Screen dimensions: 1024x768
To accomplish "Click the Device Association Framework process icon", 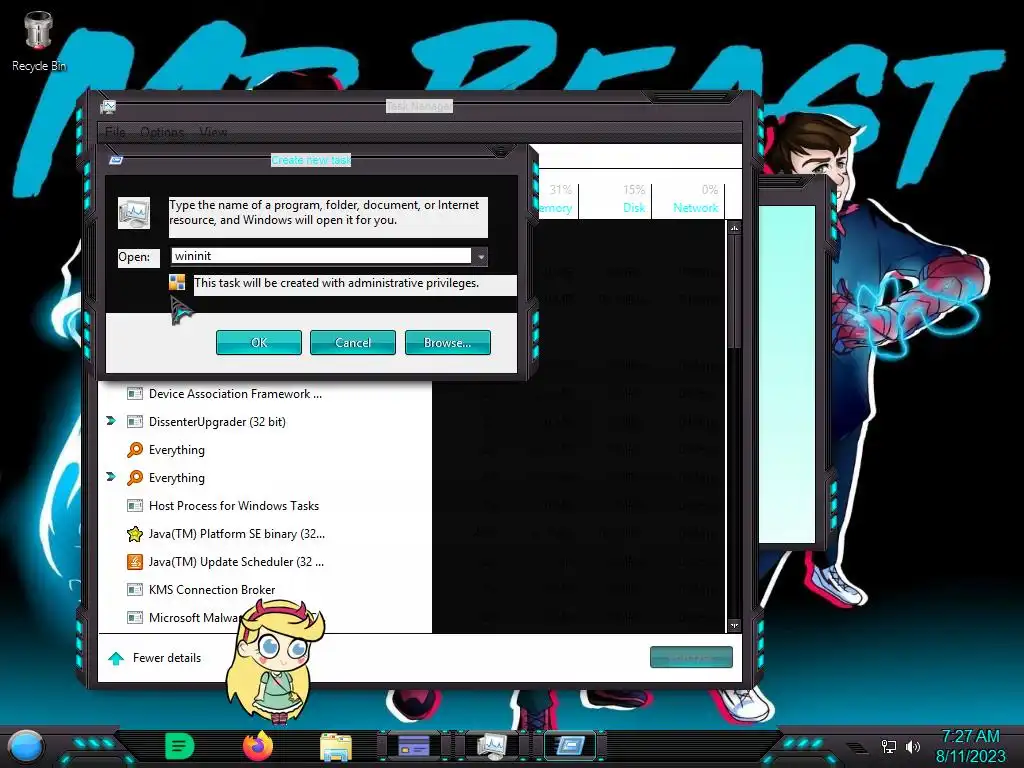I will (x=135, y=394).
